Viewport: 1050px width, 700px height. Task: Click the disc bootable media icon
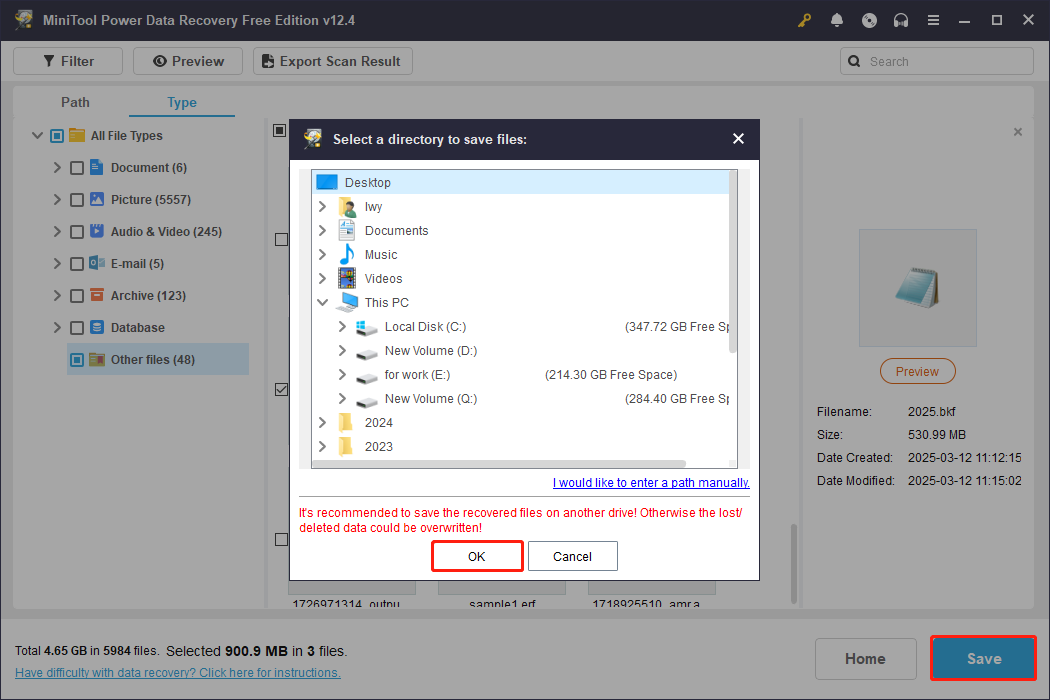[869, 20]
